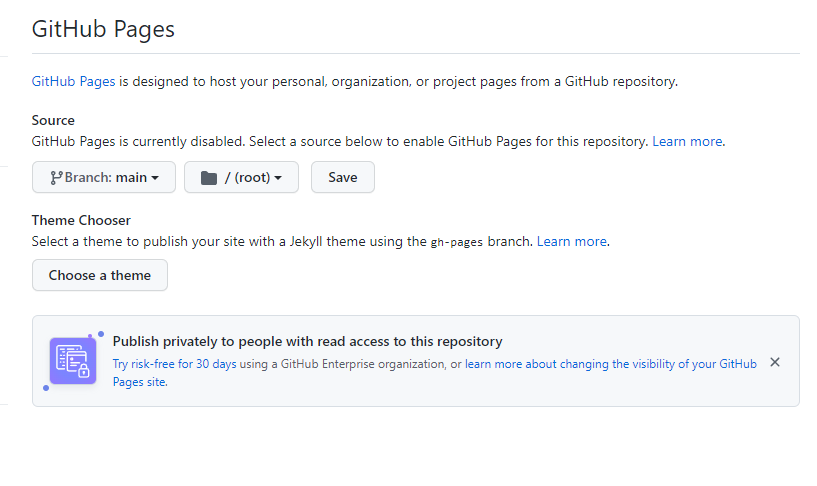Open learn more about changing visibility link

point(610,364)
